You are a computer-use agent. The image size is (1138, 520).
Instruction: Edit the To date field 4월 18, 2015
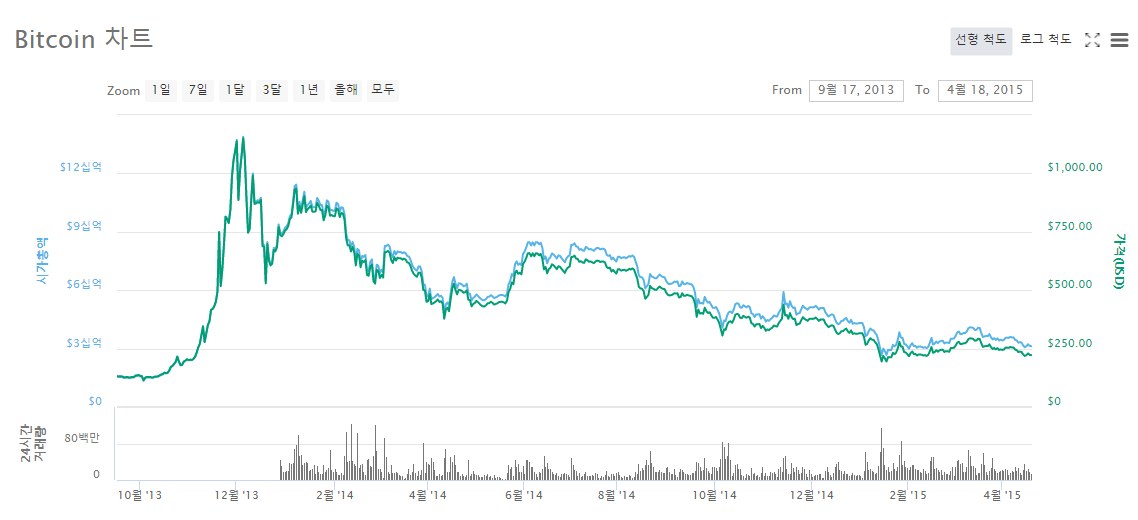pyautogui.click(x=985, y=91)
